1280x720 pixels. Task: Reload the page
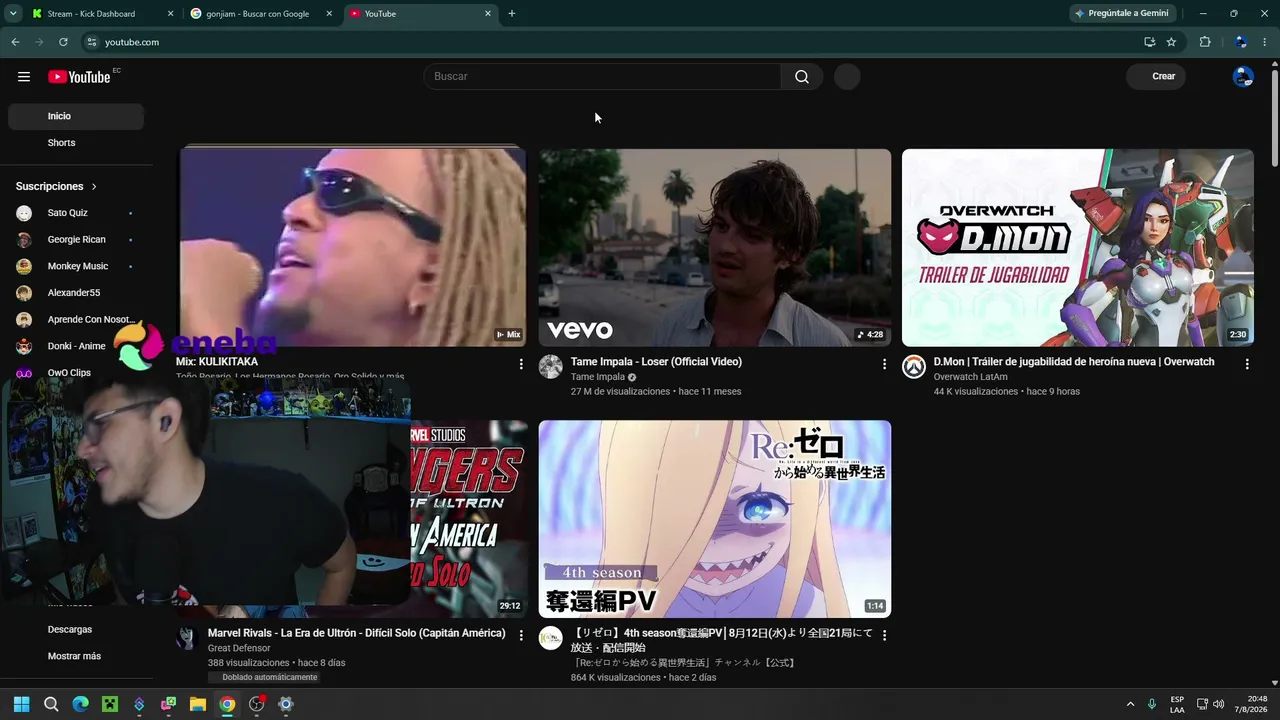click(x=63, y=42)
